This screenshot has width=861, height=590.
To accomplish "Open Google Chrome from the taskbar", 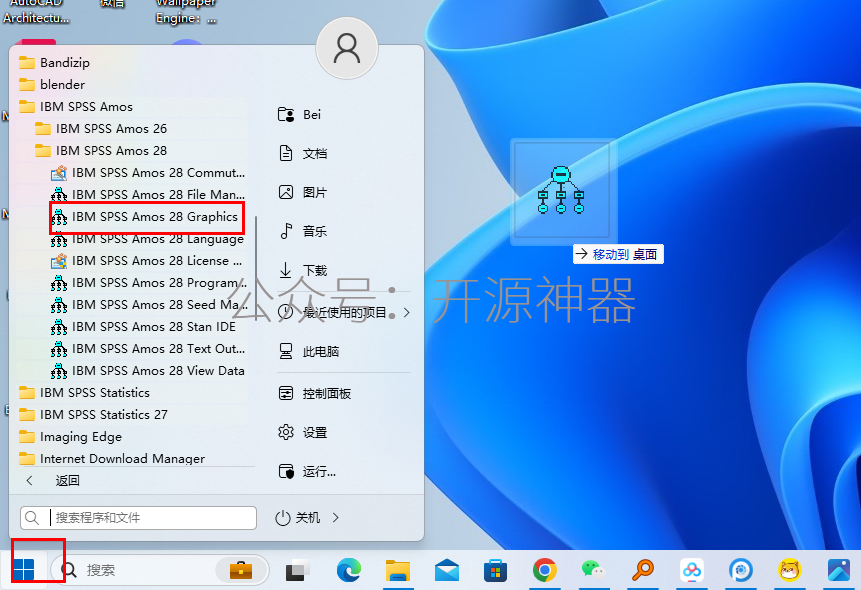I will (544, 570).
